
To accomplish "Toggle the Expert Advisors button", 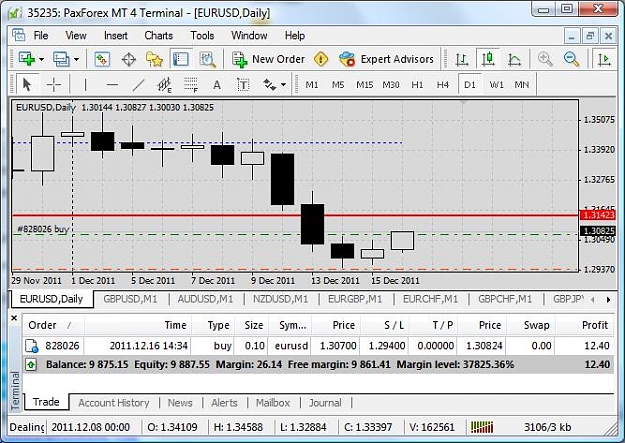I will click(x=386, y=59).
